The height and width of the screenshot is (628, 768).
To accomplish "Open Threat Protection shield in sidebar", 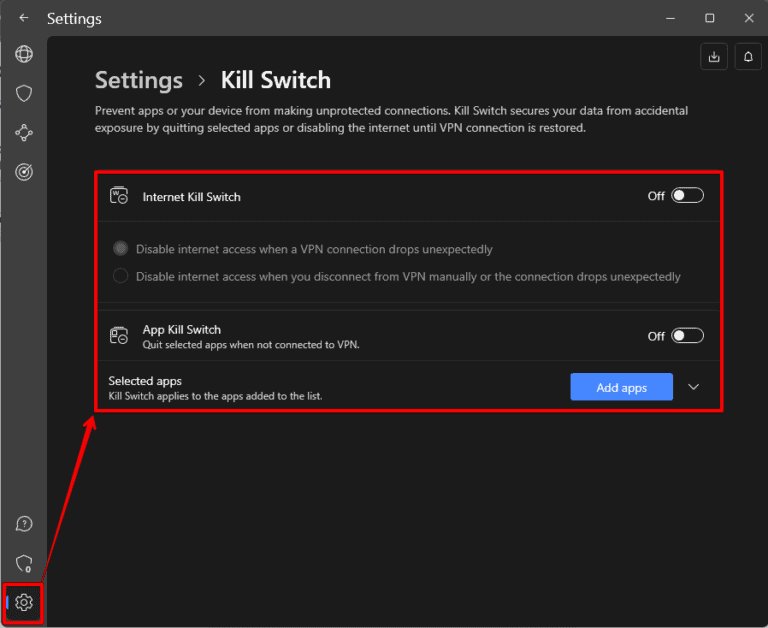I will [24, 93].
